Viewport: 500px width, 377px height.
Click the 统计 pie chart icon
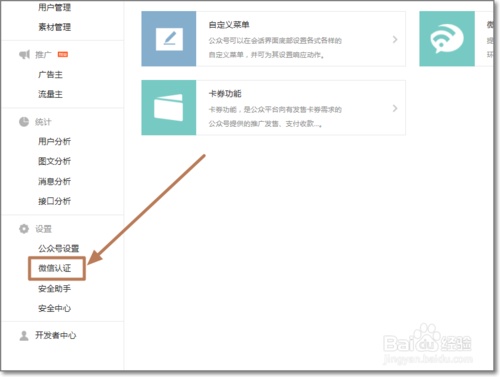(24, 122)
